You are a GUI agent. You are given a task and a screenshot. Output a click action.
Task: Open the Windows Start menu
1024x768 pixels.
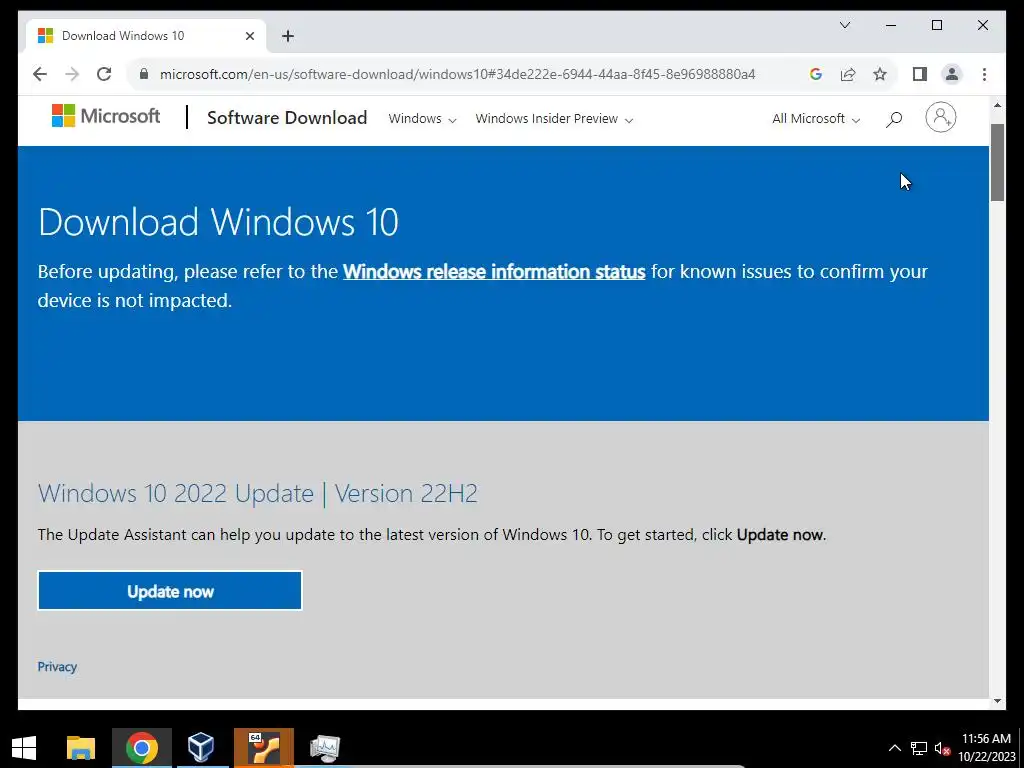pyautogui.click(x=24, y=748)
